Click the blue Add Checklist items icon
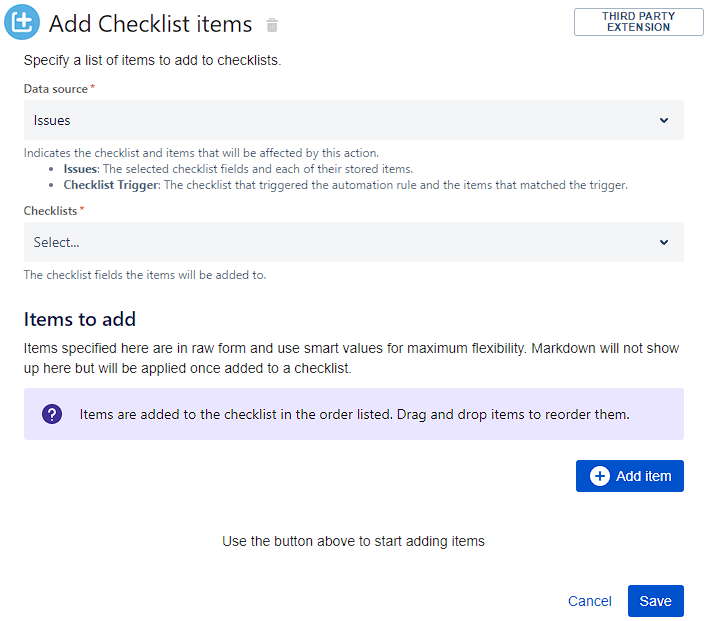 click(x=22, y=23)
